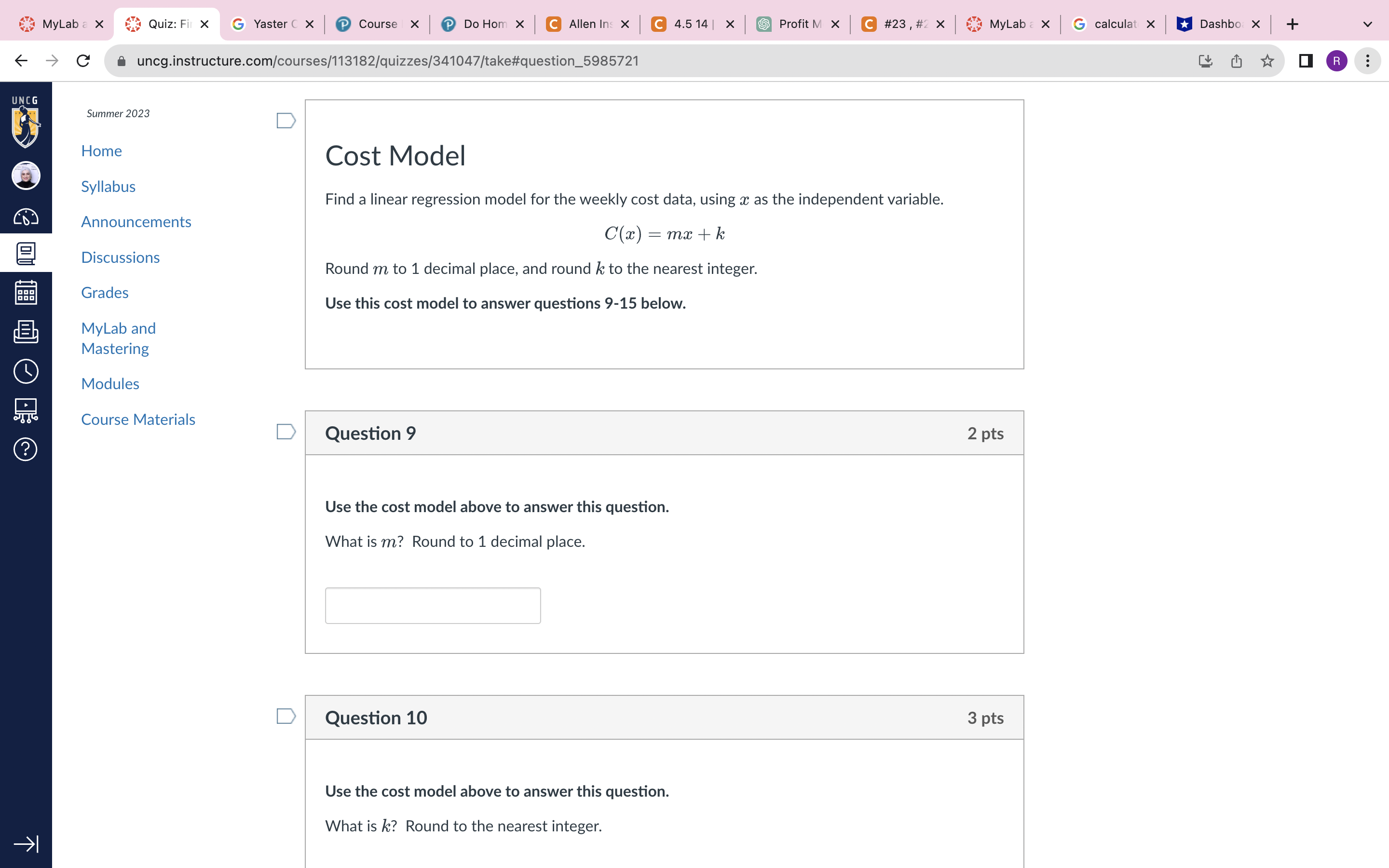The image size is (1389, 868).
Task: Open the Modules link
Action: 110,383
